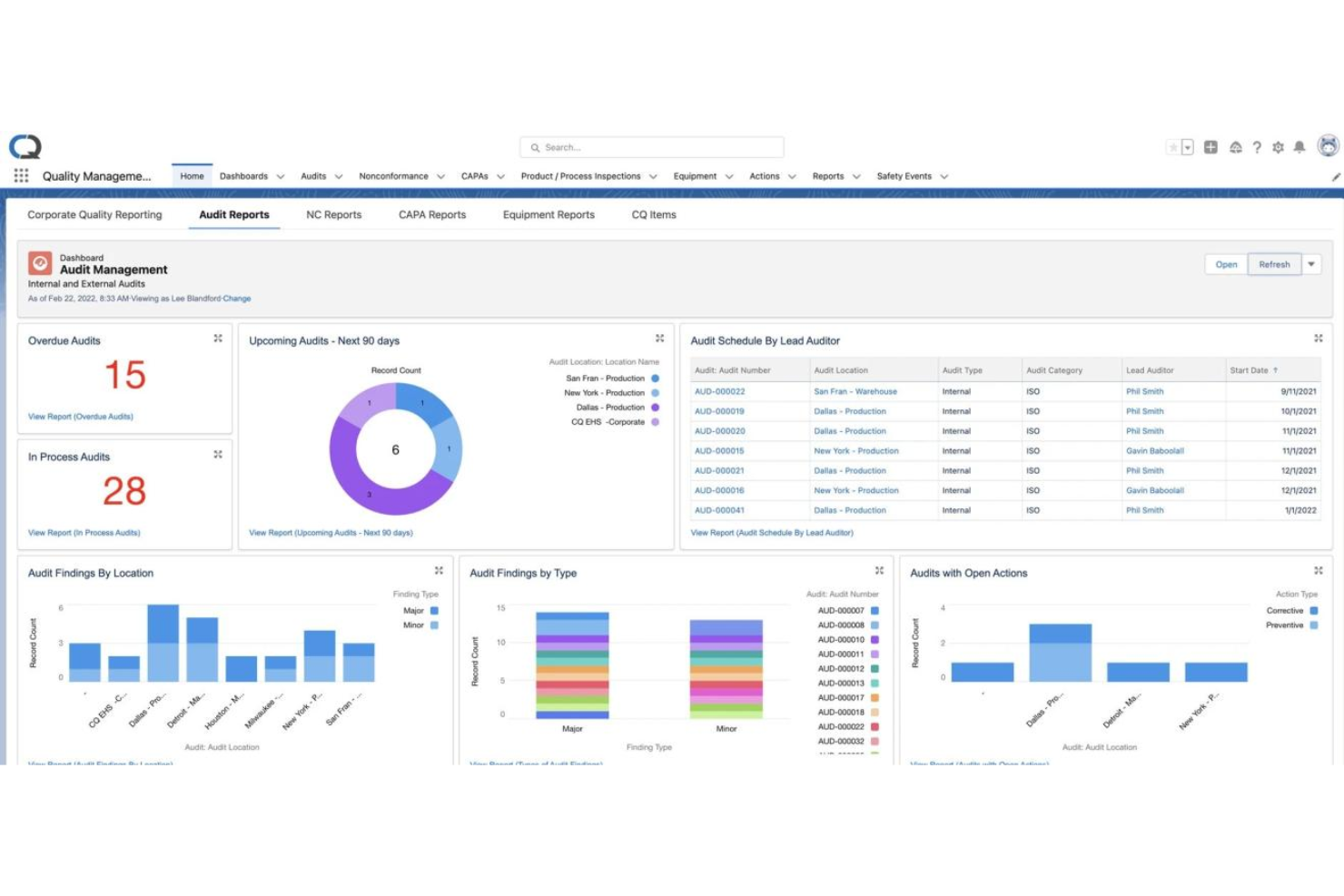Open the Setup gear icon
The height and width of the screenshot is (896, 1344).
pos(1279,146)
